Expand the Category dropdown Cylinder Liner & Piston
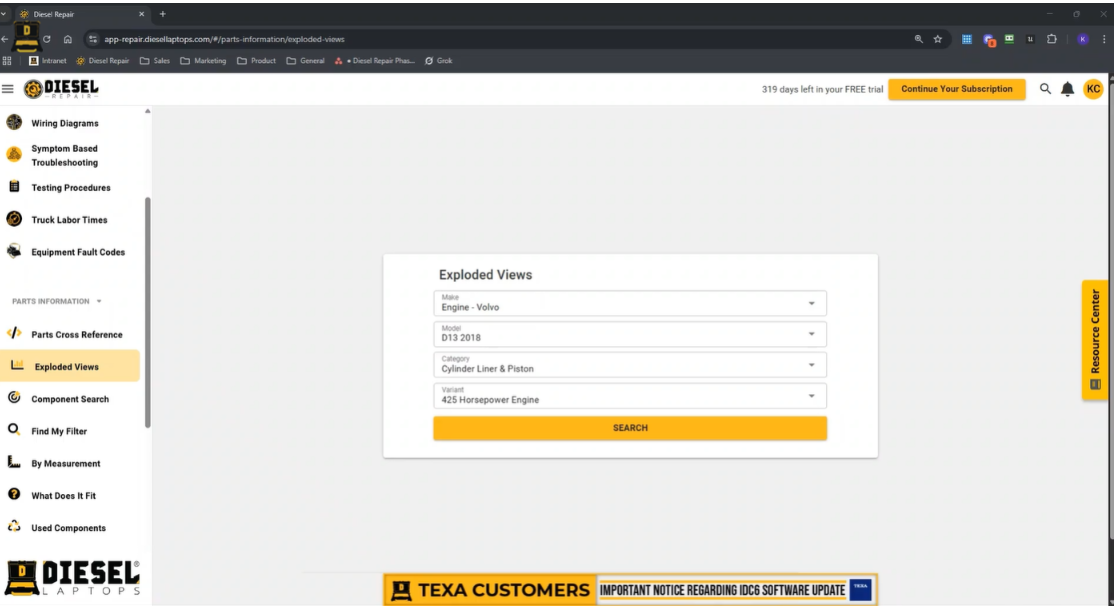This screenshot has height=614, width=1119. coord(630,365)
